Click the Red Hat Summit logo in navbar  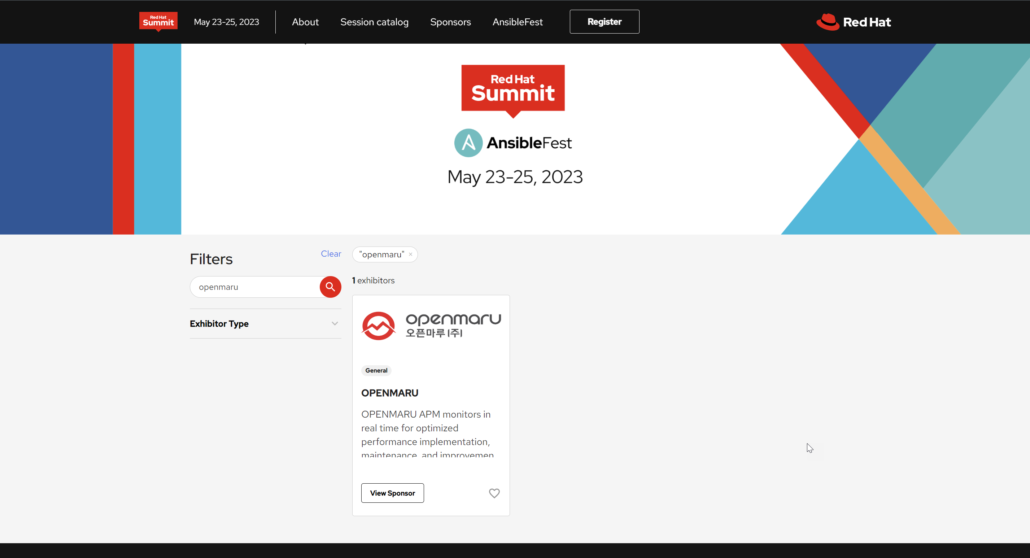[x=158, y=22]
